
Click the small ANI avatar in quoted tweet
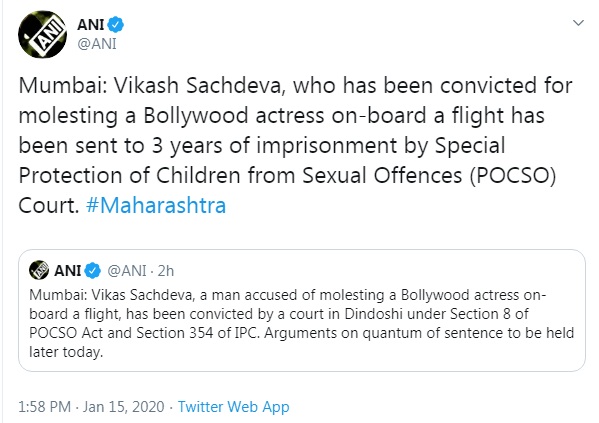(39, 270)
